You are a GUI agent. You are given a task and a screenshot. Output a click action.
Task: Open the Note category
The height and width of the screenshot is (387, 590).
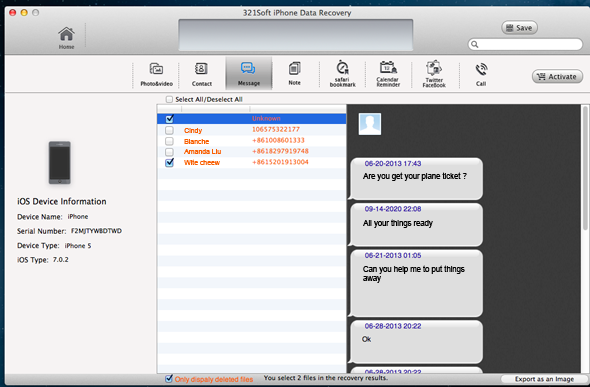(x=295, y=73)
